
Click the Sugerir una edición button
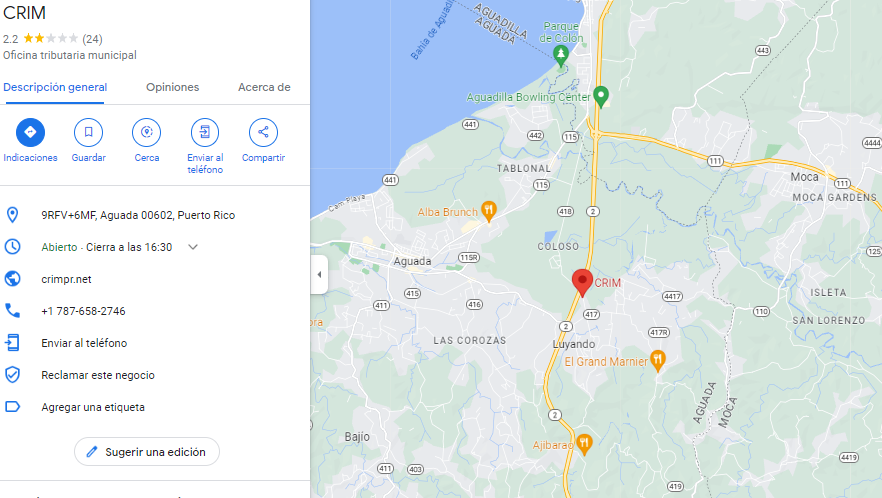pyautogui.click(x=147, y=452)
